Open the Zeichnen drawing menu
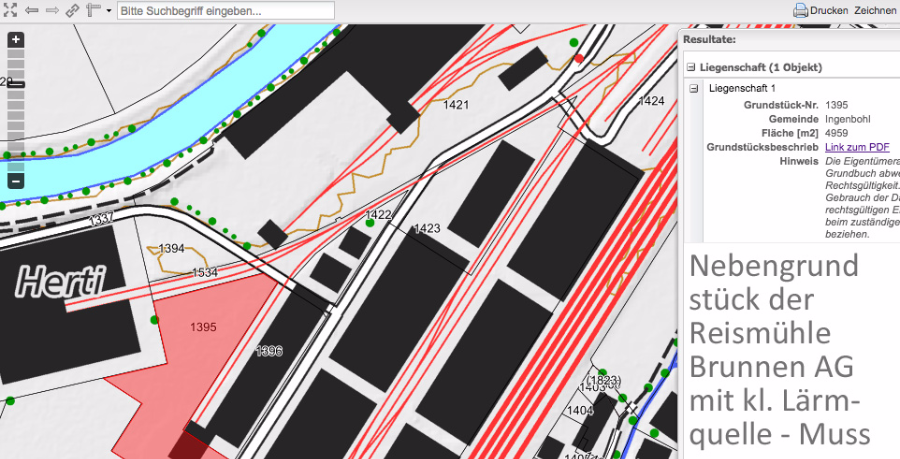Screen dimensions: 900x459 875,10
